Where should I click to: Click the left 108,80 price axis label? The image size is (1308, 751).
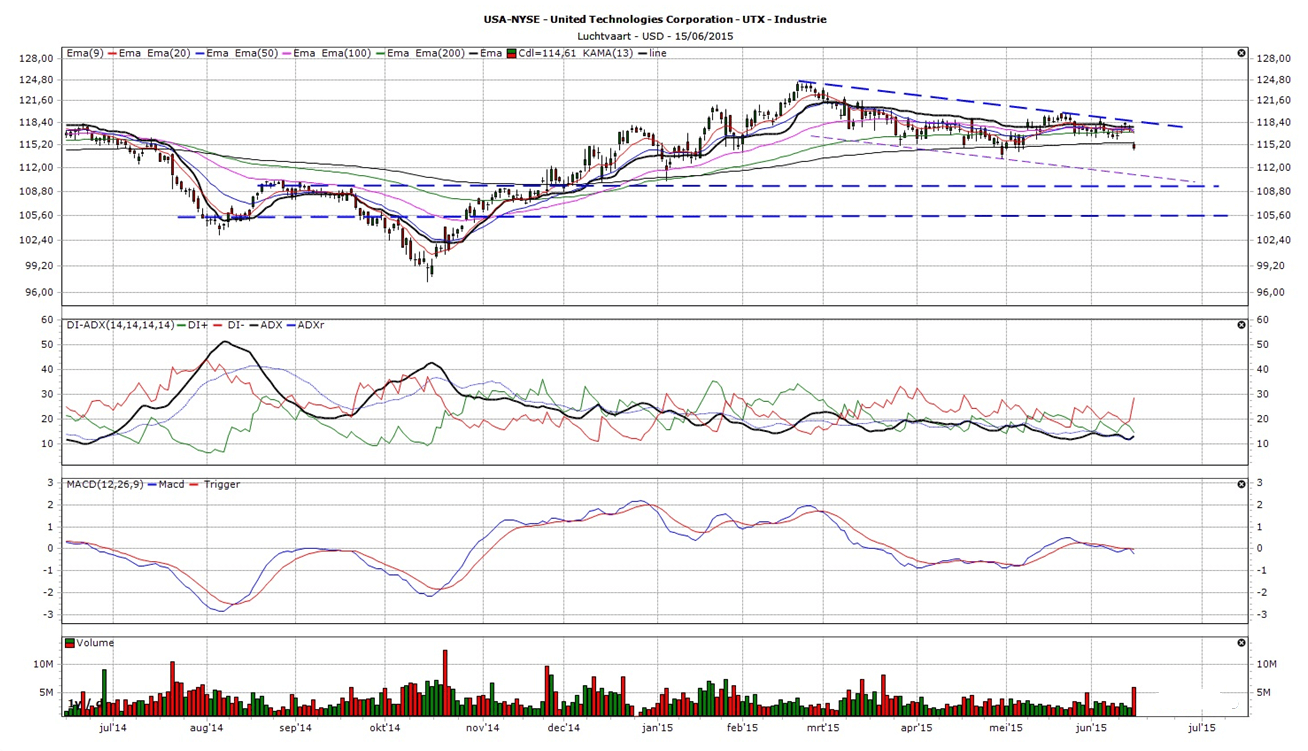coord(35,191)
